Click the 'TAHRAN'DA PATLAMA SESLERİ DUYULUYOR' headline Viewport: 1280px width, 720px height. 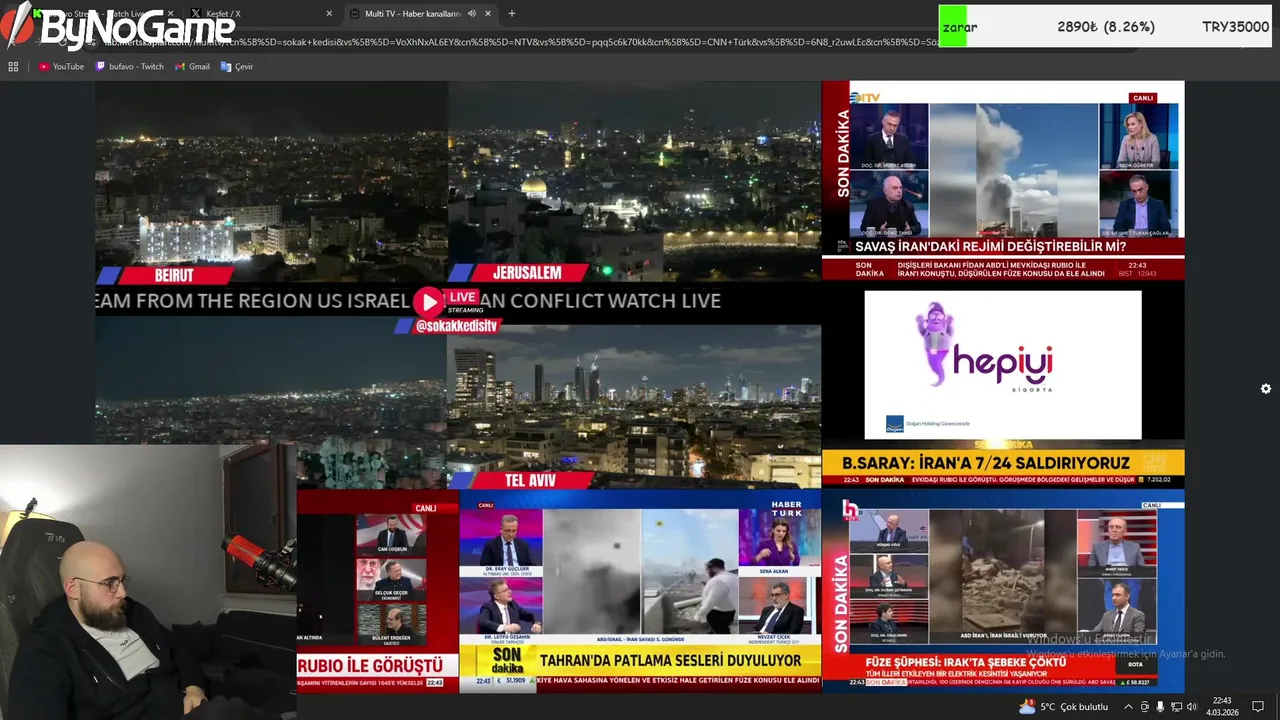[670, 661]
